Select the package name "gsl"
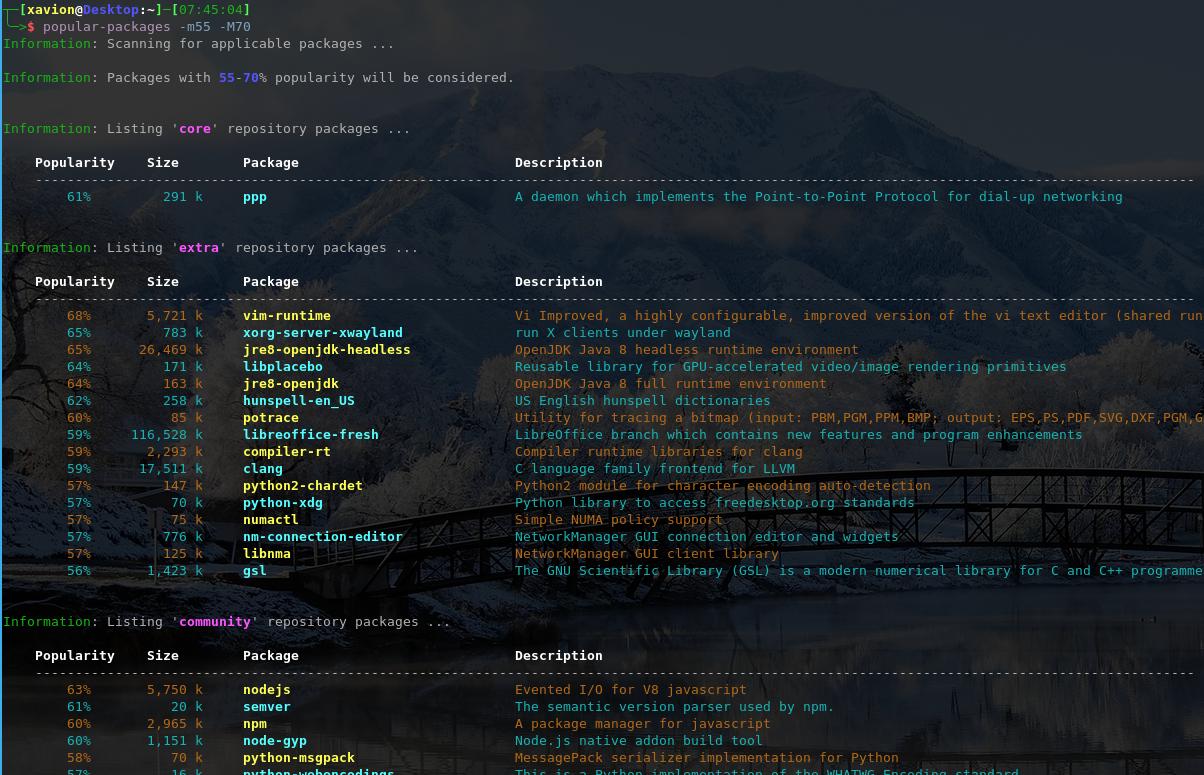This screenshot has height=775, width=1204. coord(255,571)
